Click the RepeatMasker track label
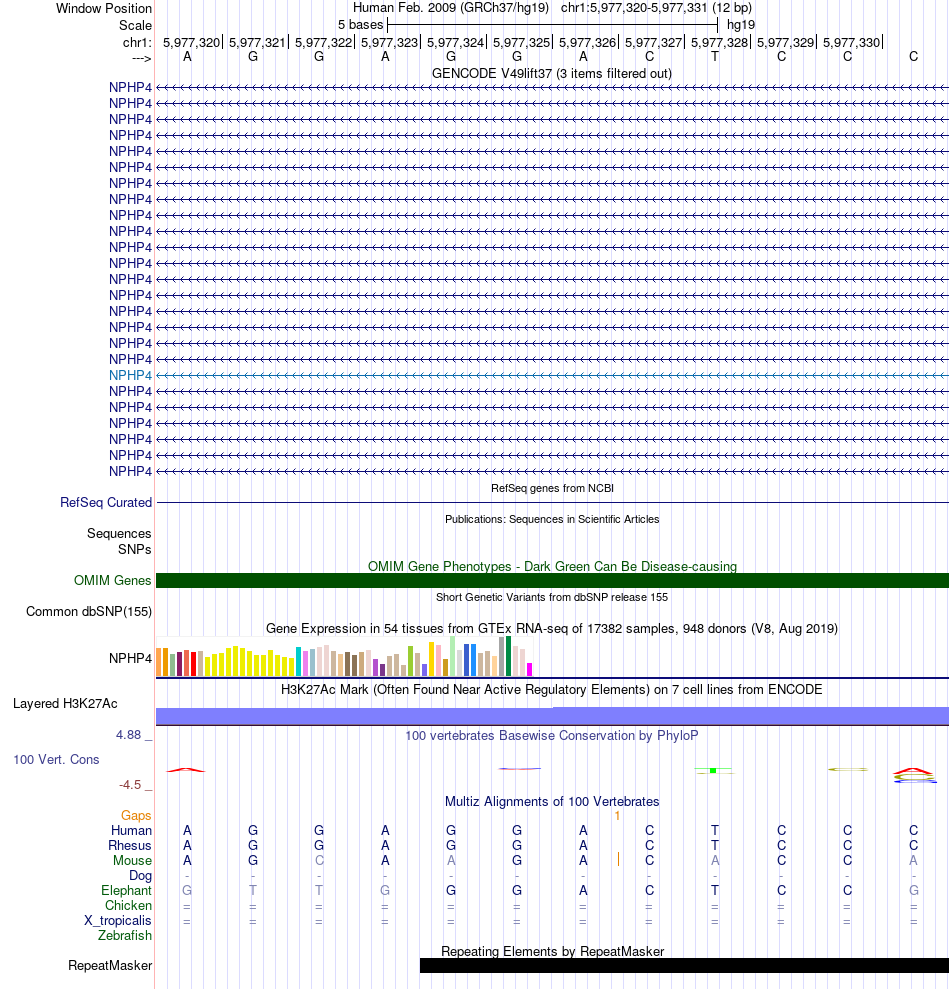 (x=110, y=966)
